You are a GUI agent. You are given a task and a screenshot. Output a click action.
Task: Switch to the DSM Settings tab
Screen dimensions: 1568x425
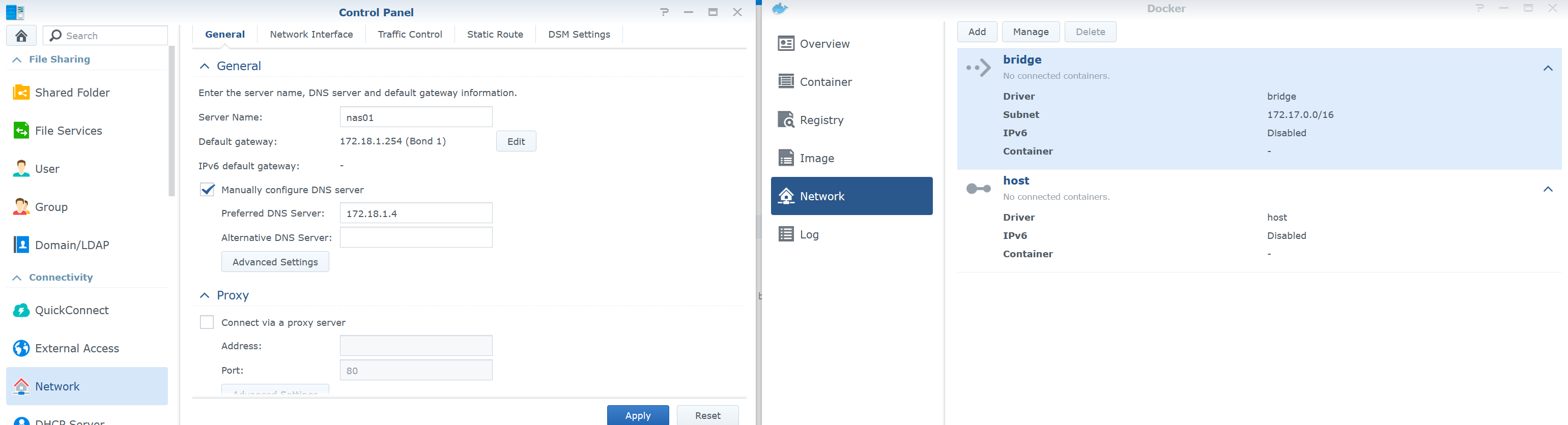[x=579, y=34]
